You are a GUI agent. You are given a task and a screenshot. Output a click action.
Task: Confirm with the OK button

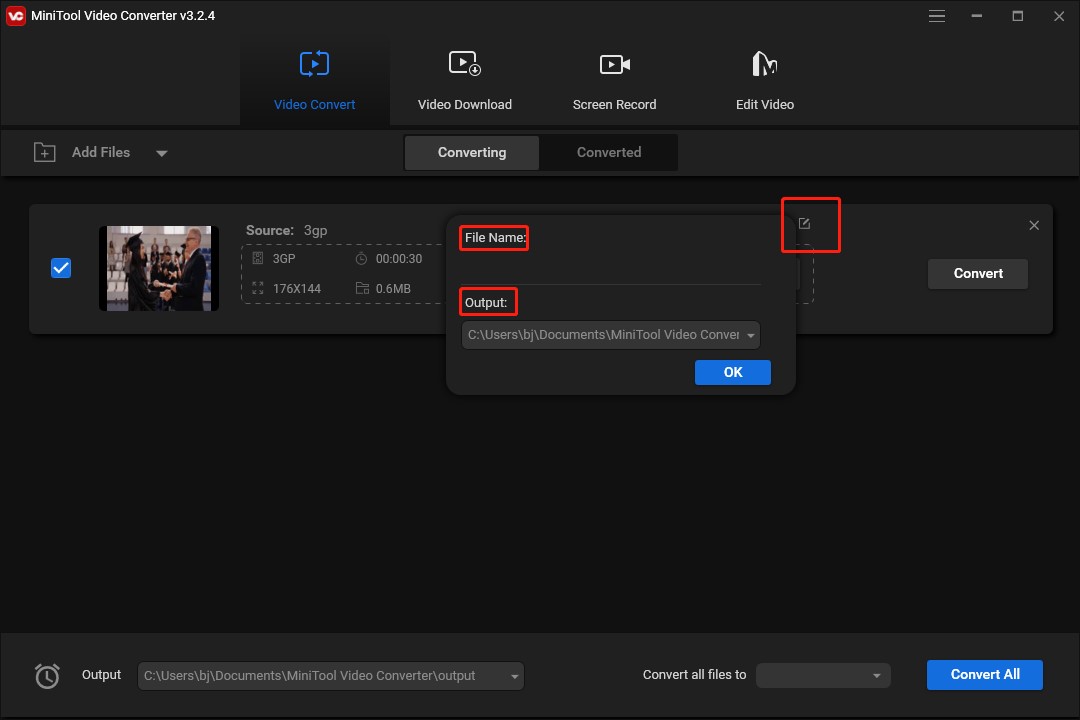pyautogui.click(x=732, y=372)
